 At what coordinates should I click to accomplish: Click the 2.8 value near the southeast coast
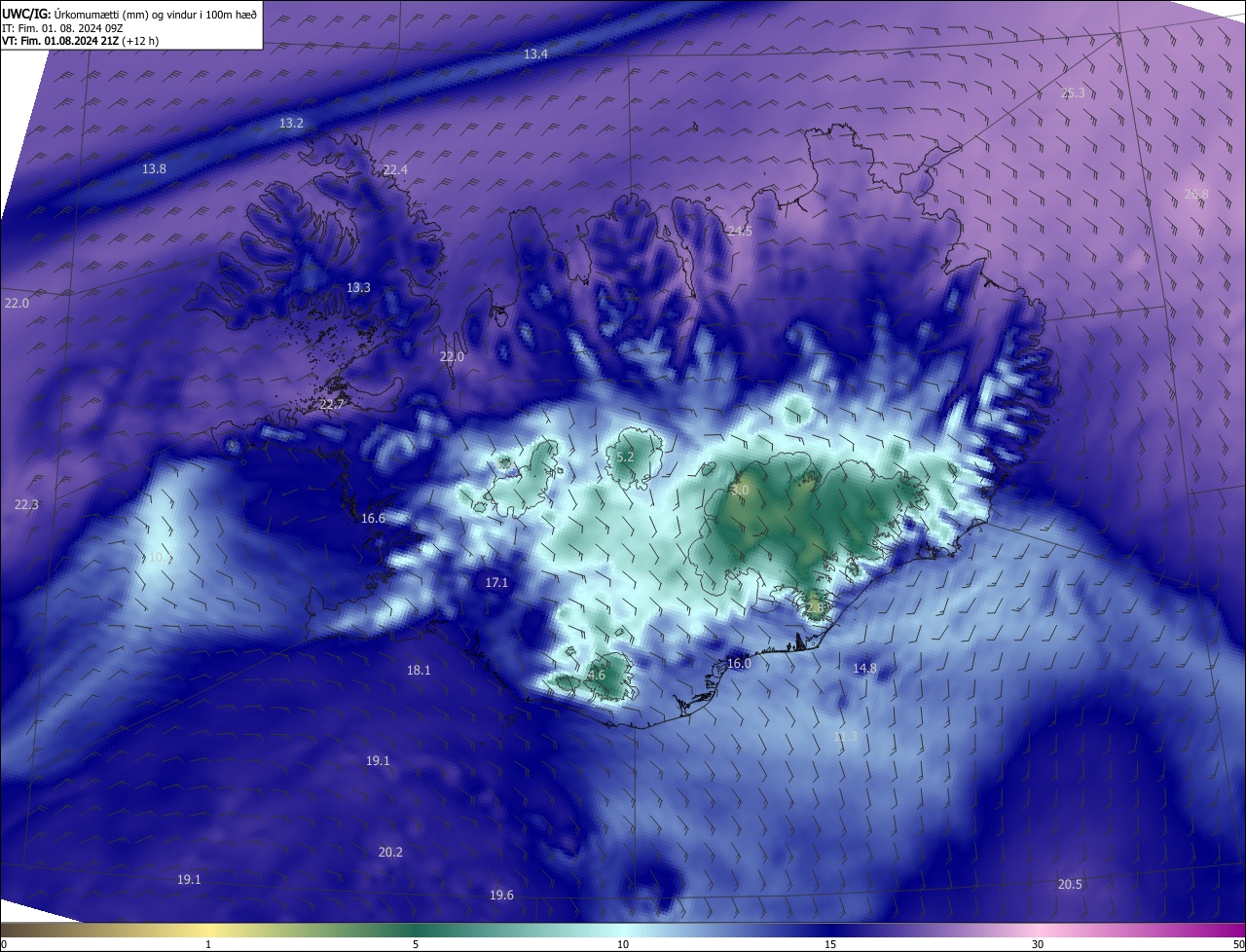[x=815, y=607]
